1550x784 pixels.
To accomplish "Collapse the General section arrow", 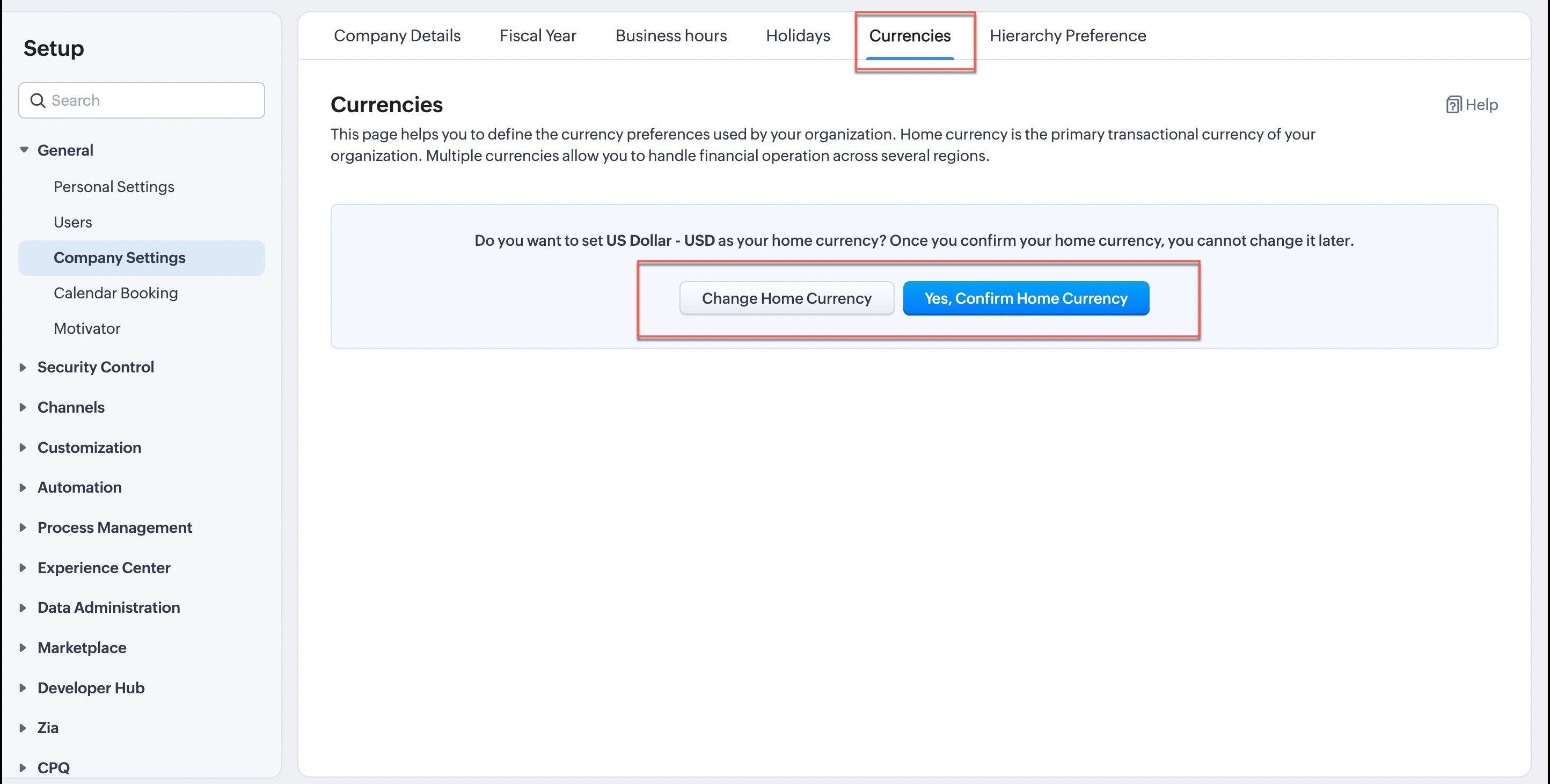I will (24, 150).
